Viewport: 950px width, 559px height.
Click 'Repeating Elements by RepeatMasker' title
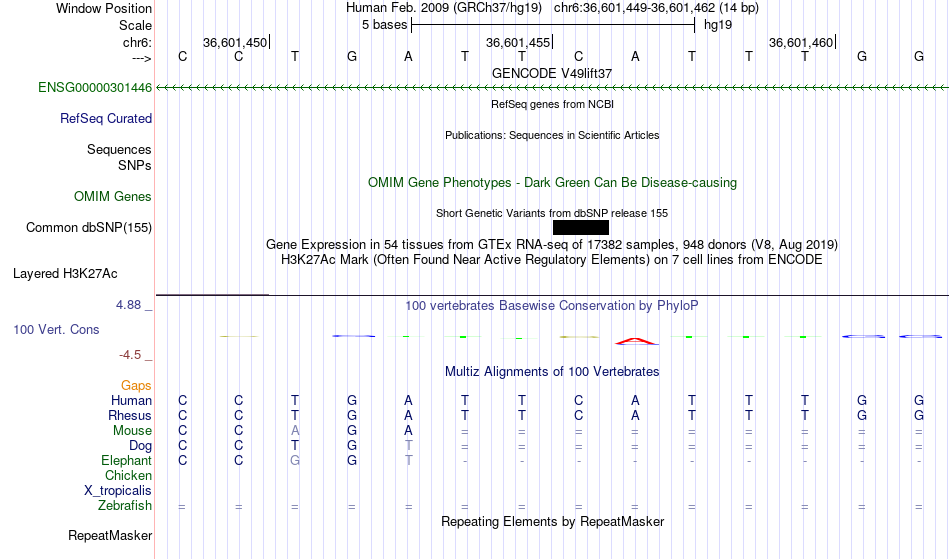552,522
